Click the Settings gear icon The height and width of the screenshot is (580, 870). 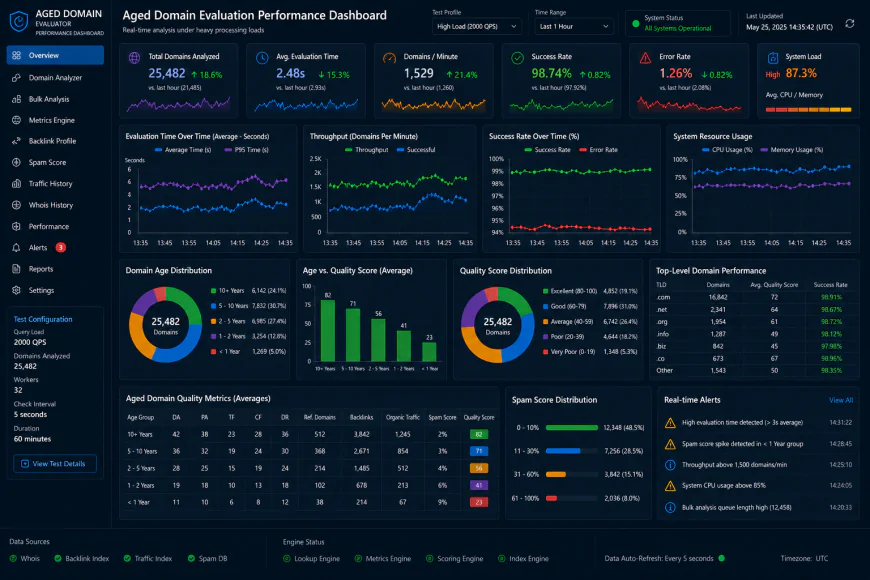(x=17, y=290)
